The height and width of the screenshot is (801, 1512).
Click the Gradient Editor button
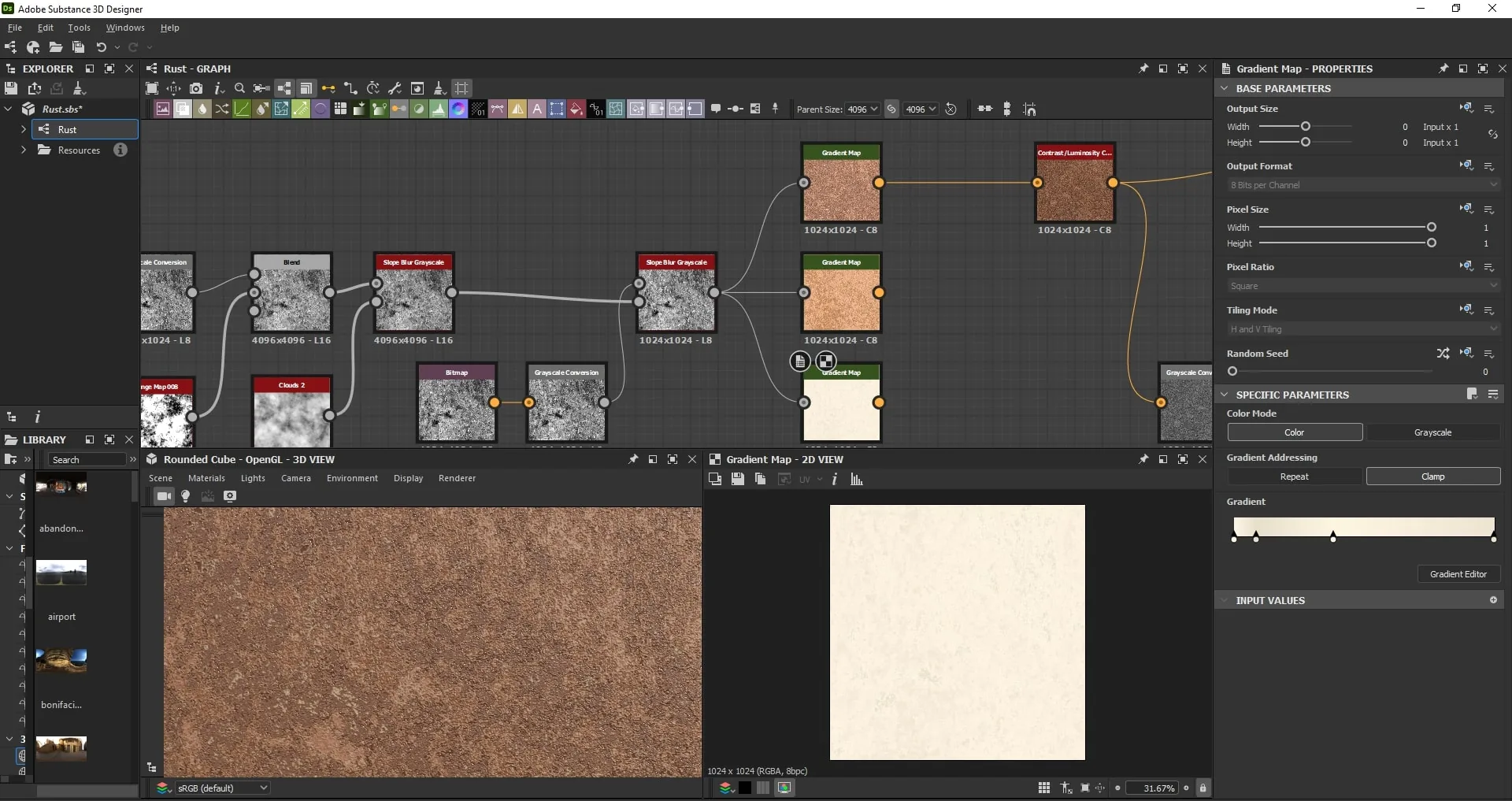1458,574
